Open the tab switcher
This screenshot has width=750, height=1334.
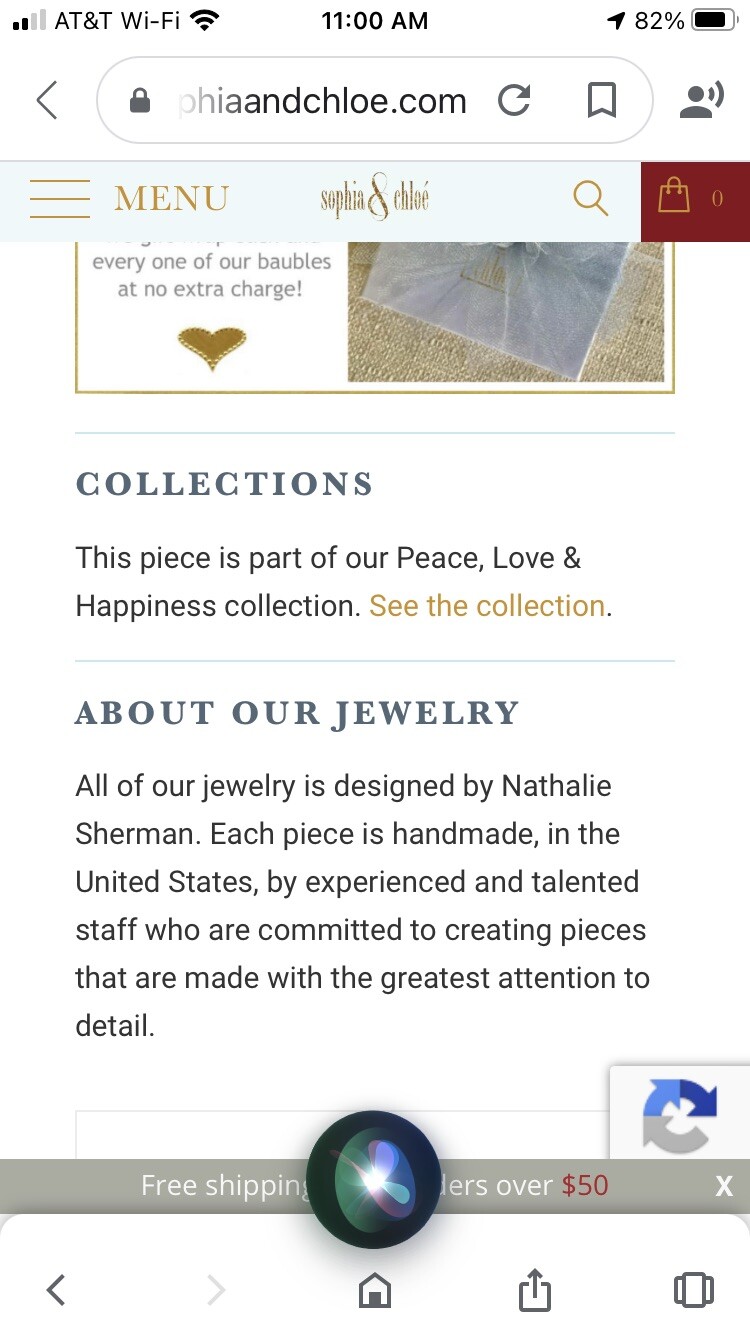point(693,1289)
